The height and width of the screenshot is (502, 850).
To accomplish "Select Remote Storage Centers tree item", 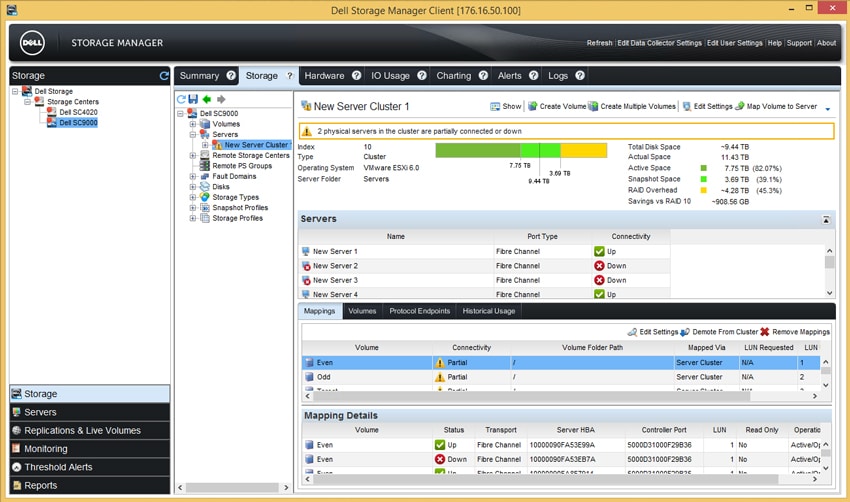I will coord(250,155).
